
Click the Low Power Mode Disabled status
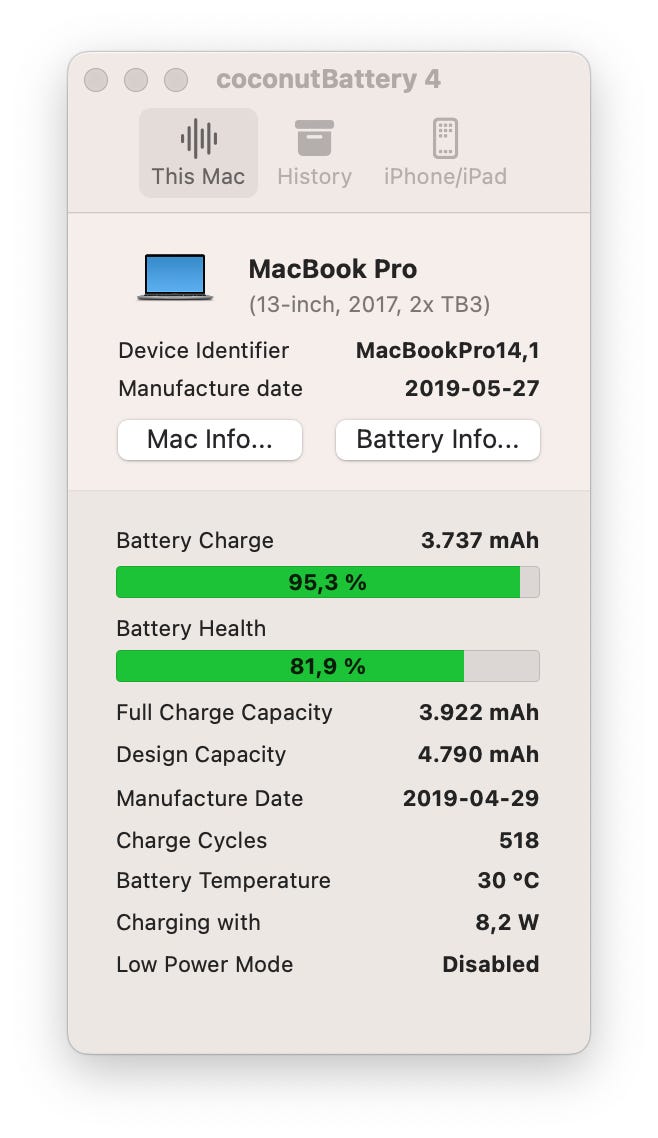490,965
